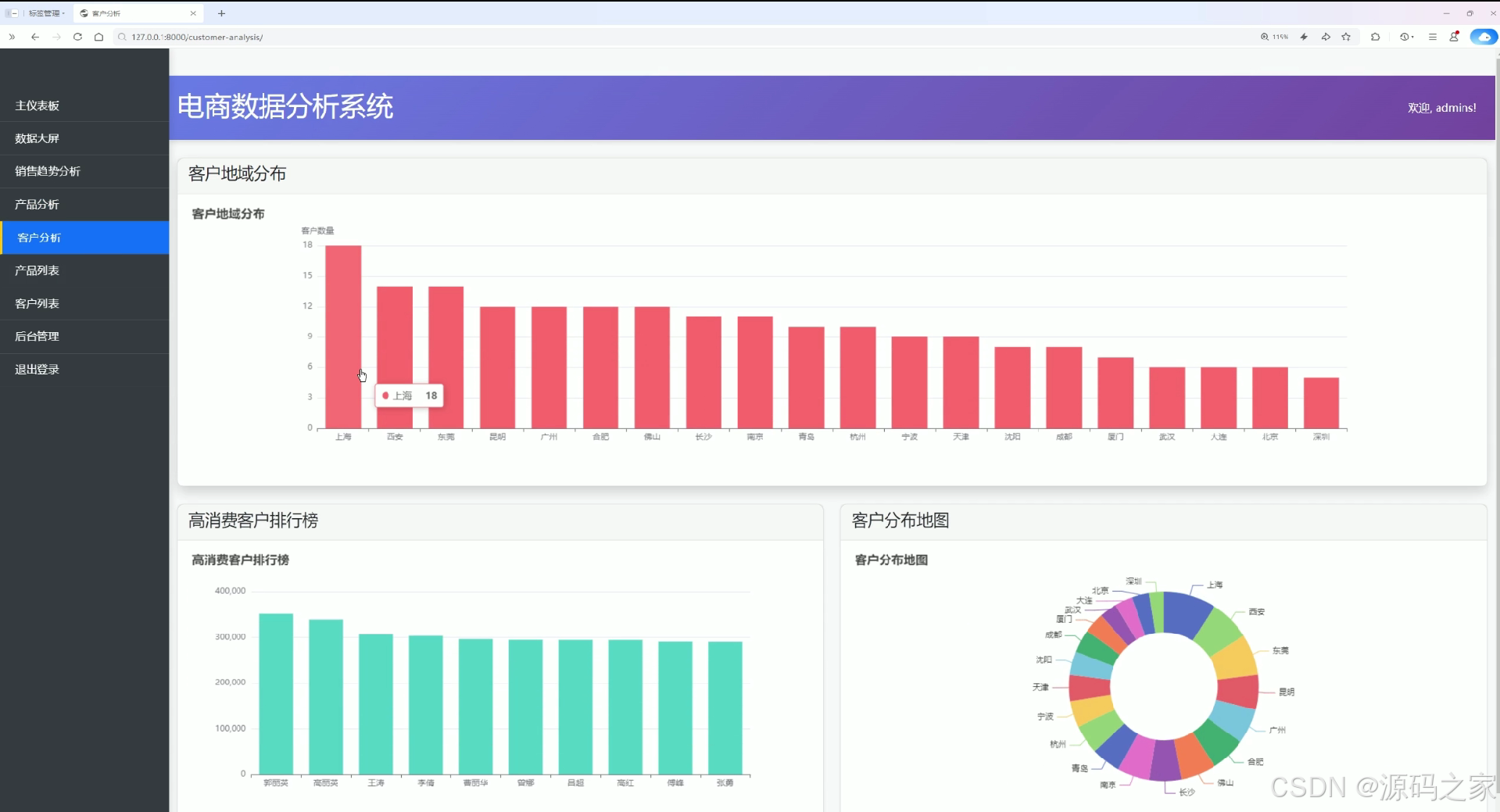Click the light-blue 广州 slice of the donut
Screen dimensions: 1500x812
(1233, 719)
